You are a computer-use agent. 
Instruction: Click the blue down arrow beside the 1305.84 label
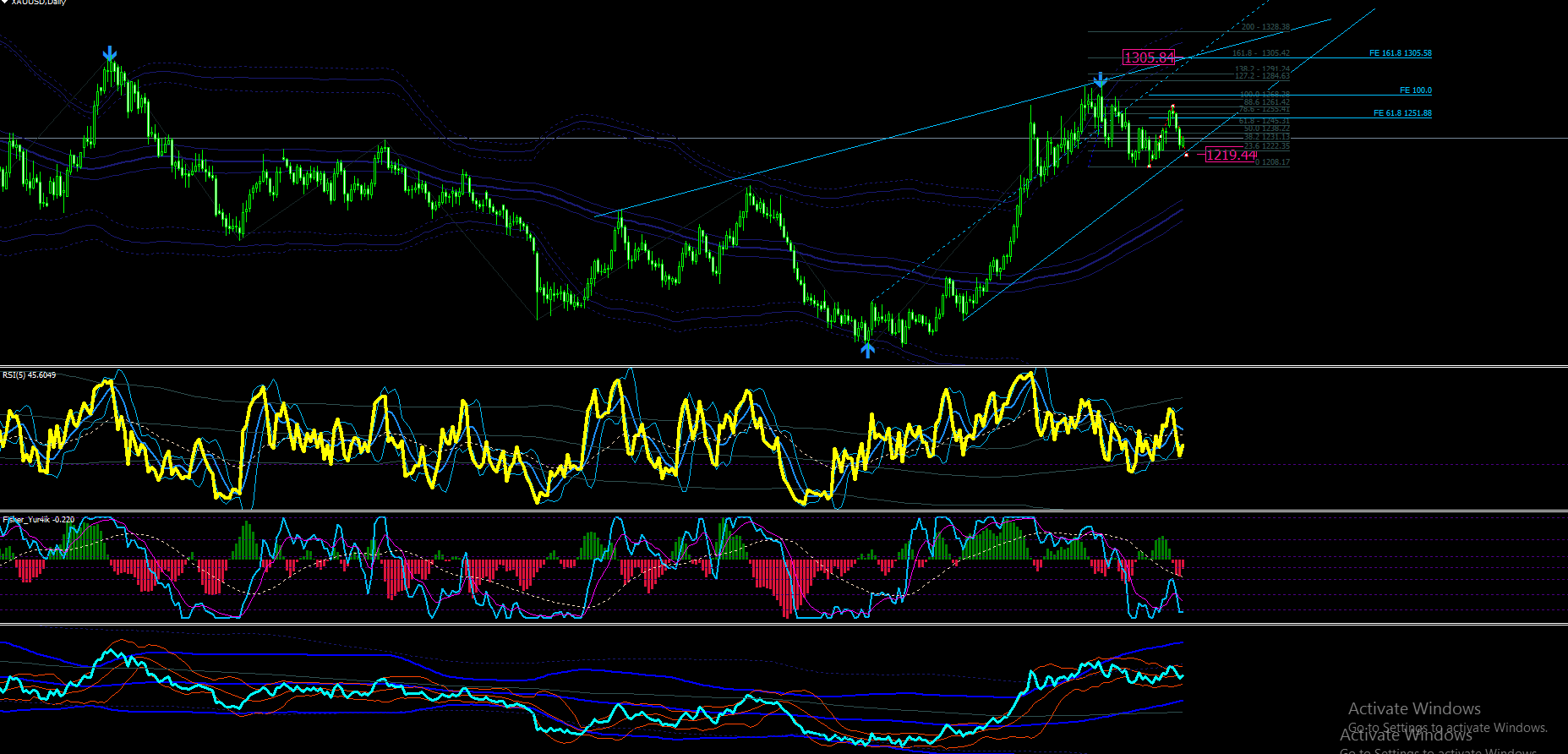[1100, 80]
